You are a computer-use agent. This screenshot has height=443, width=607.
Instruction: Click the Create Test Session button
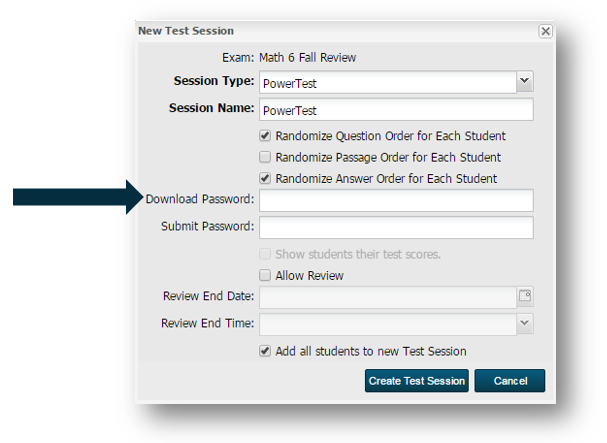[x=417, y=381]
